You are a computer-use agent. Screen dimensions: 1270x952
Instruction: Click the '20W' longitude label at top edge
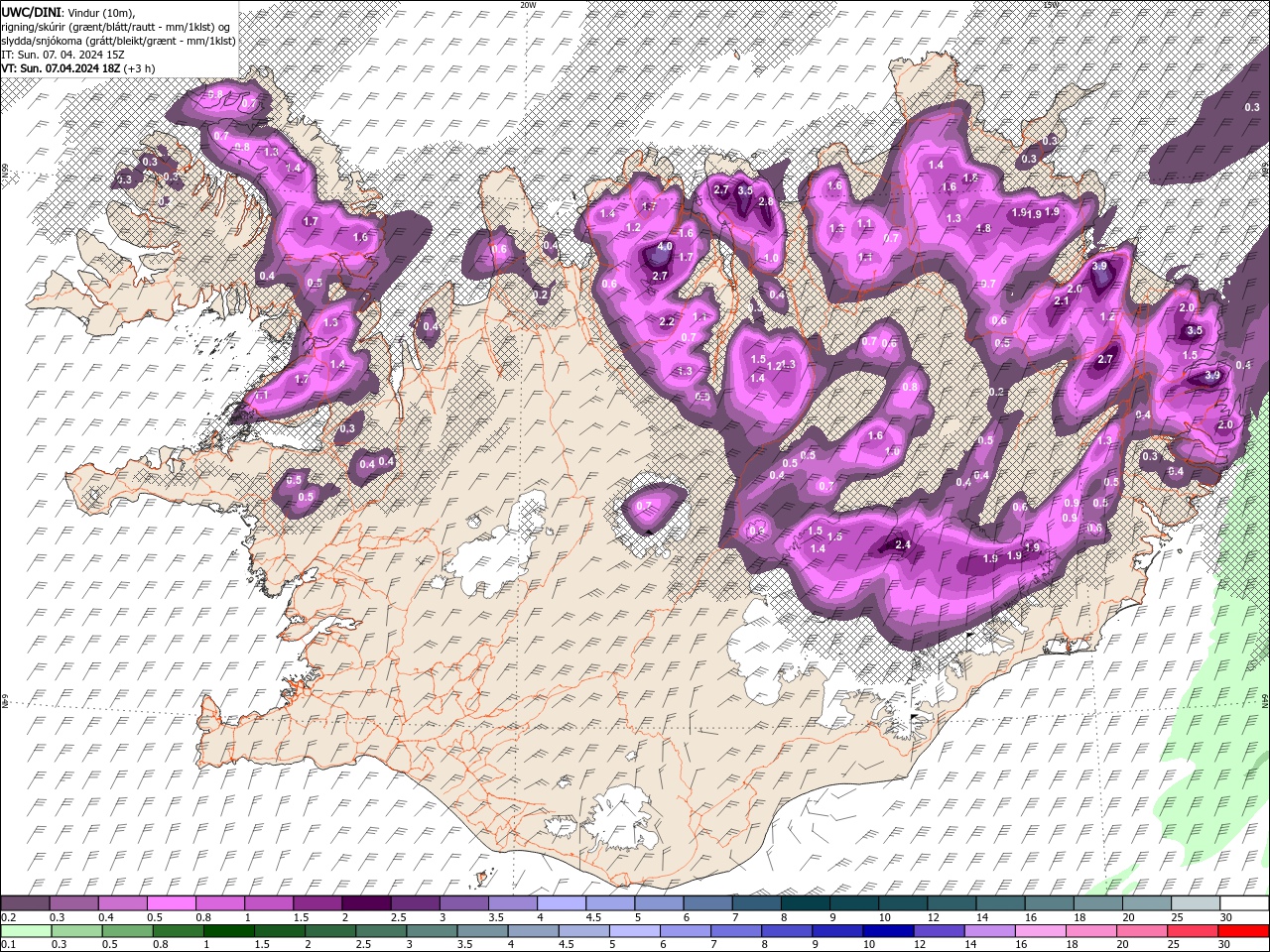(528, 4)
